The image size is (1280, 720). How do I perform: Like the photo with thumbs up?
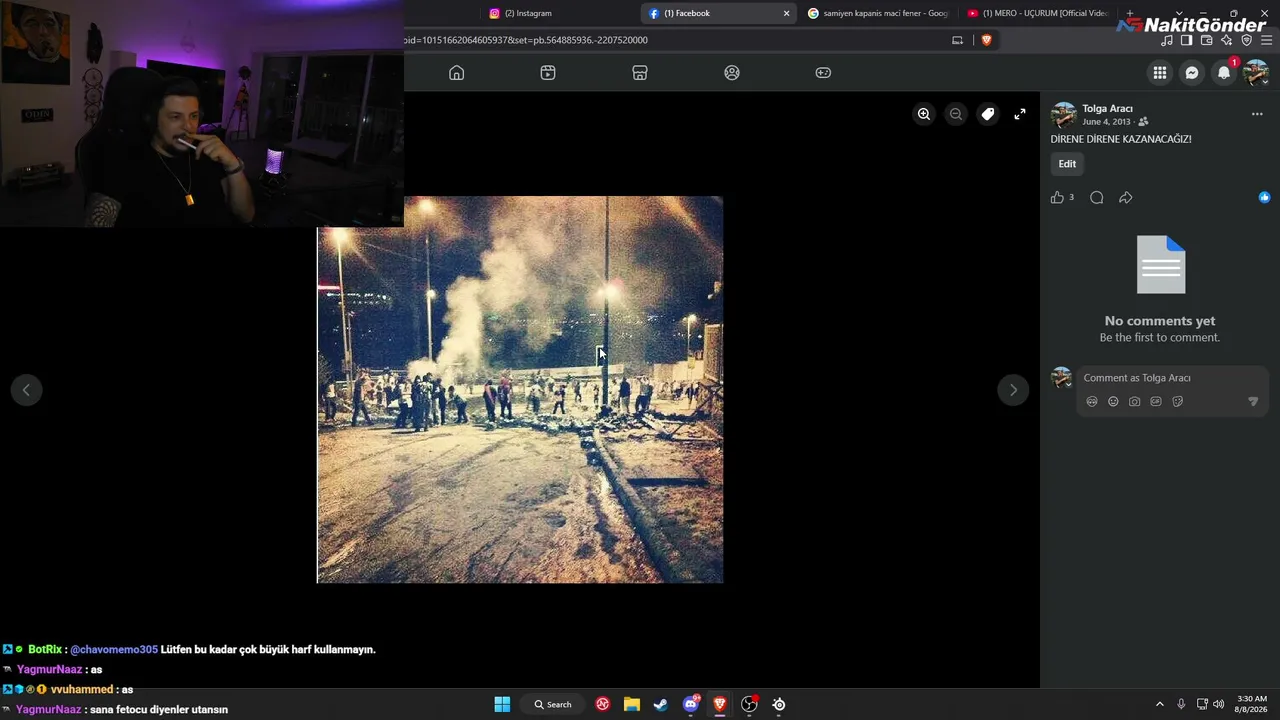click(1057, 198)
